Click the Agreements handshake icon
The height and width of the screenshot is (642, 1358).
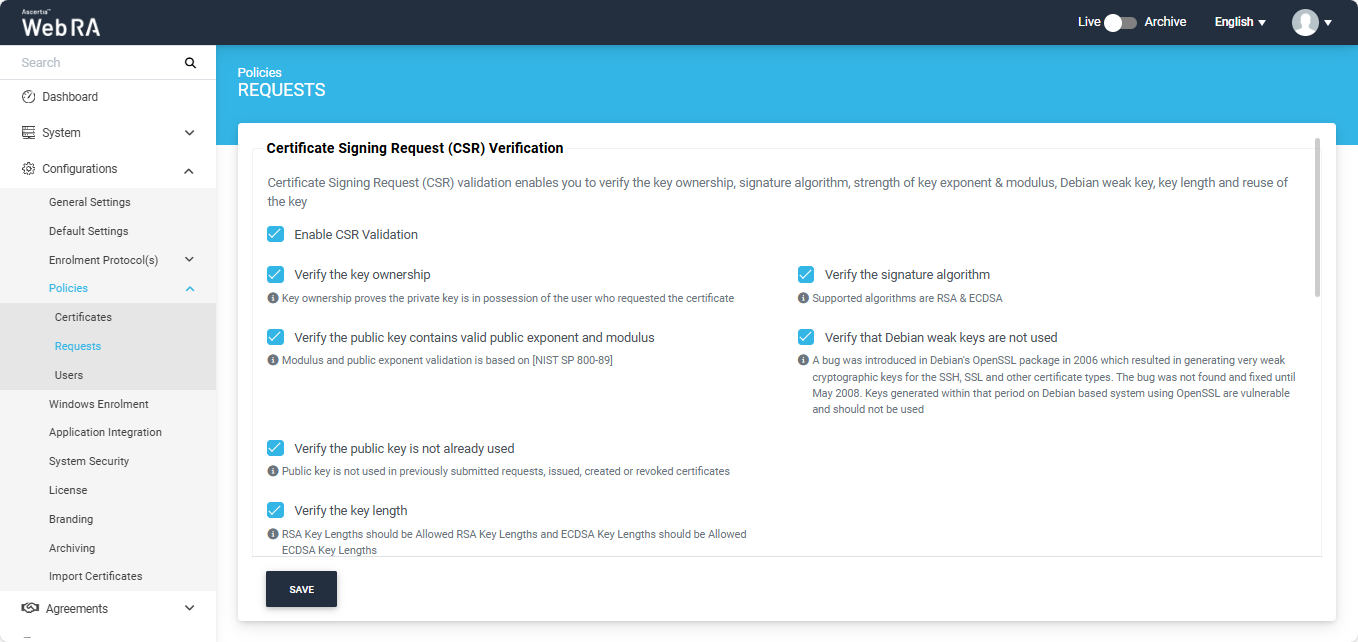(x=30, y=608)
